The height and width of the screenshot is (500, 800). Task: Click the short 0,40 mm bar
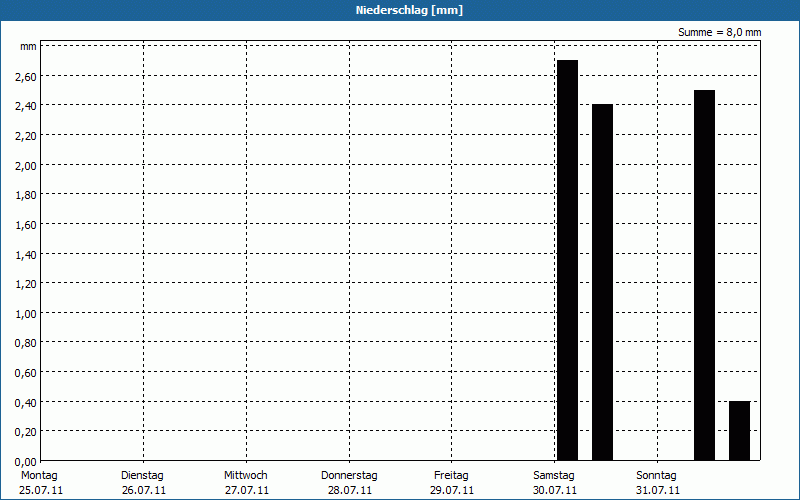tap(739, 431)
